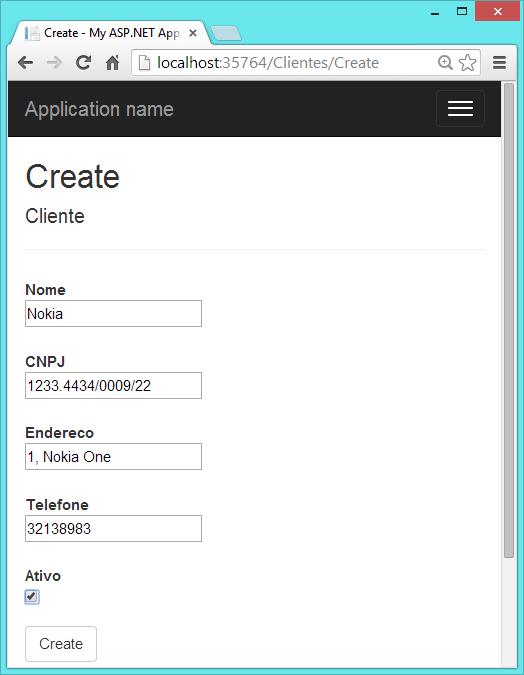524x675 pixels.
Task: Select the Create - My ASP.NET App tab
Action: (111, 33)
